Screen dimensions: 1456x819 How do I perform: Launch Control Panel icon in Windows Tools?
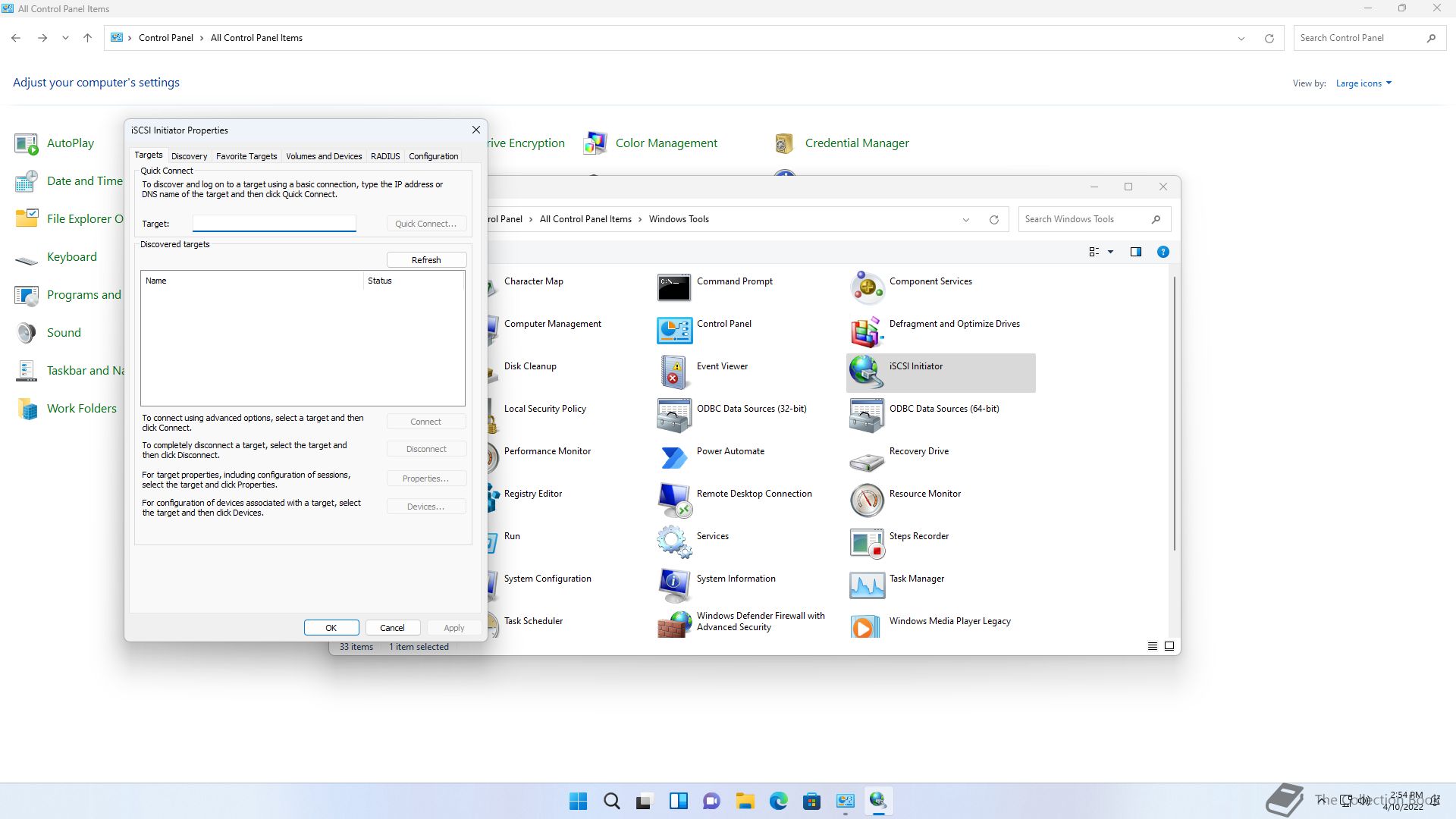pos(674,330)
